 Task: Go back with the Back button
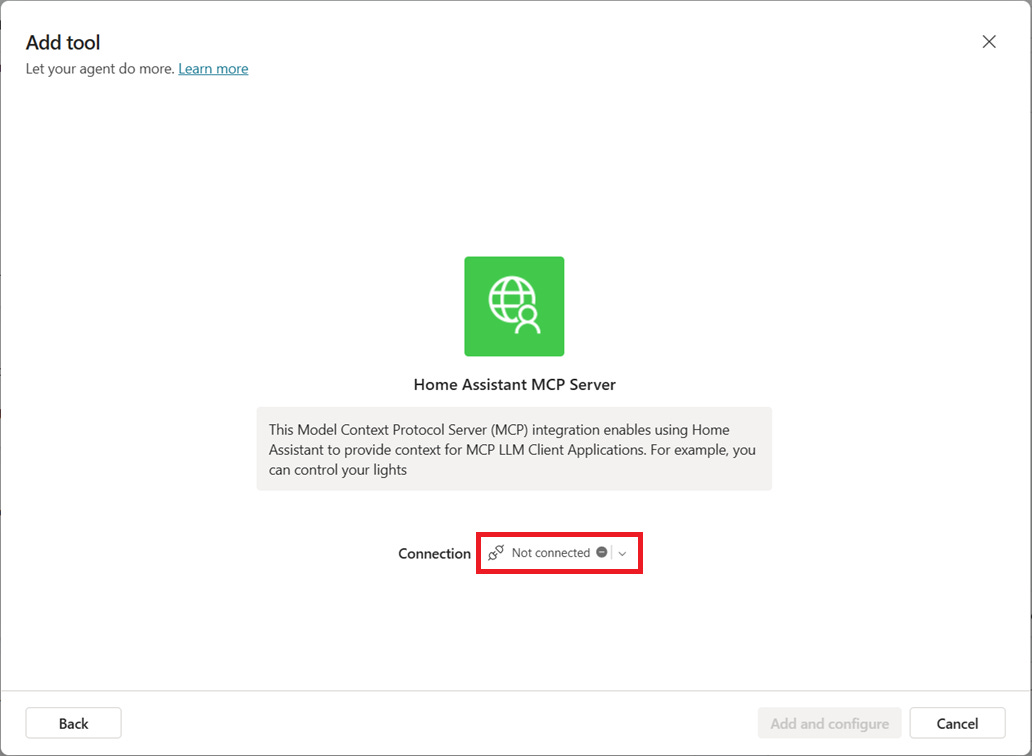point(74,723)
